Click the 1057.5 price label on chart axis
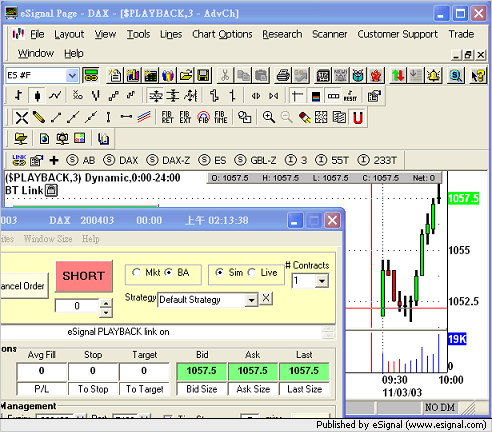The height and width of the screenshot is (432, 492). [463, 198]
